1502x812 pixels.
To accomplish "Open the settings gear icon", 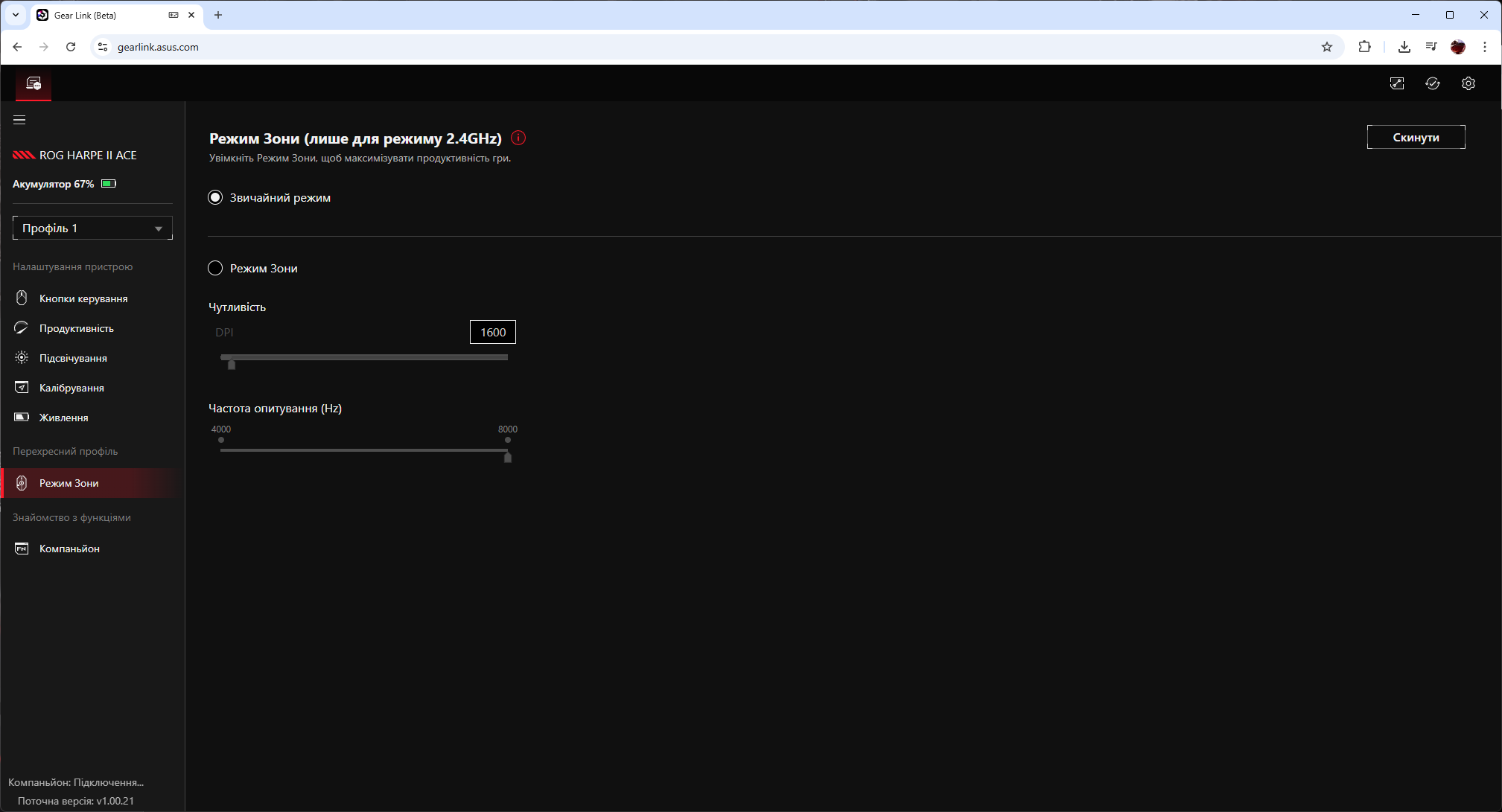I will (1468, 83).
